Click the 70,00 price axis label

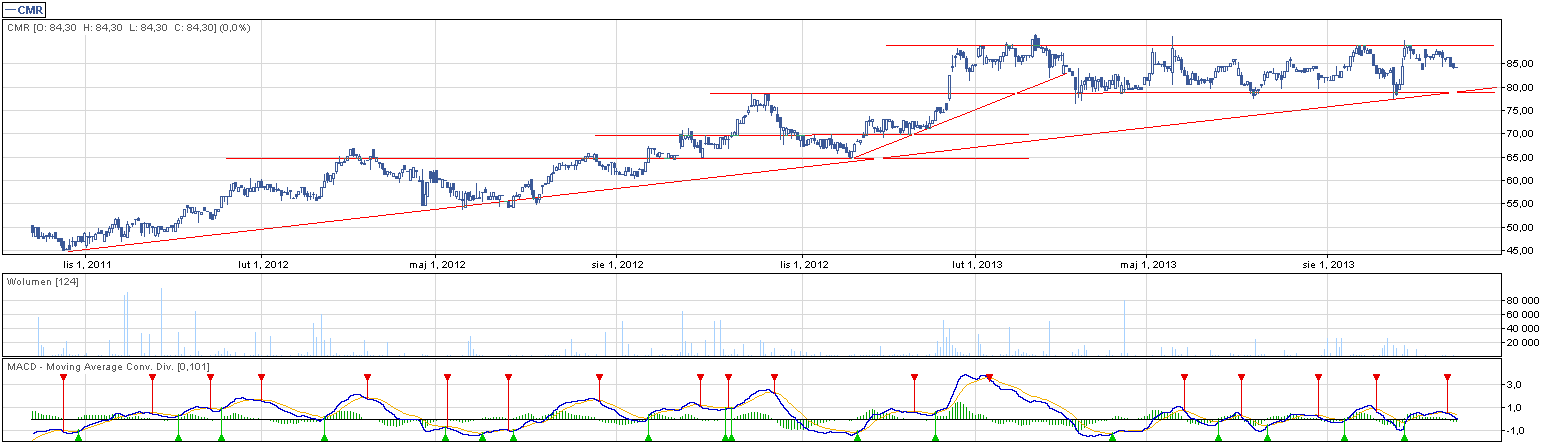(x=1522, y=134)
